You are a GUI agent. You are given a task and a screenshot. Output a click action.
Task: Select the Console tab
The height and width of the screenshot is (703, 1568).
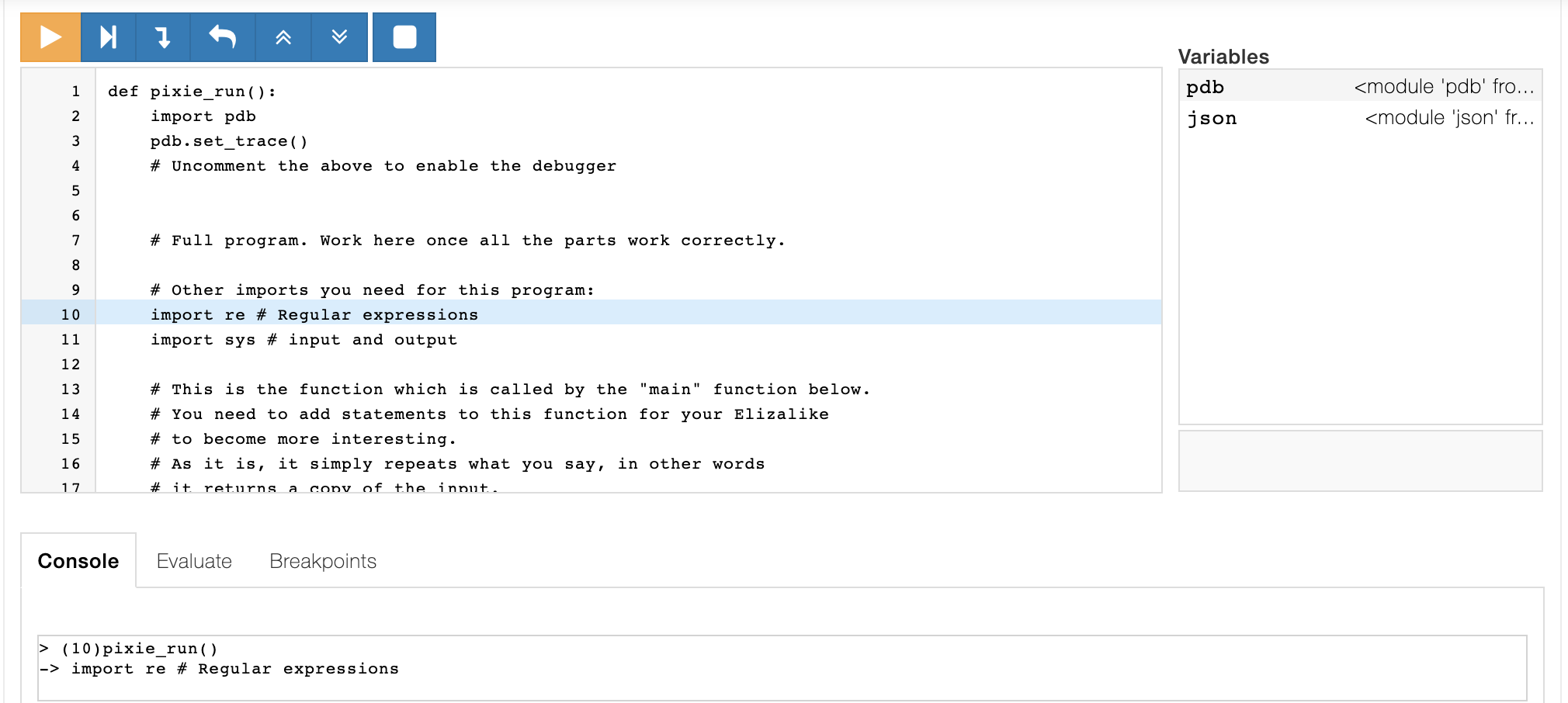pos(78,560)
